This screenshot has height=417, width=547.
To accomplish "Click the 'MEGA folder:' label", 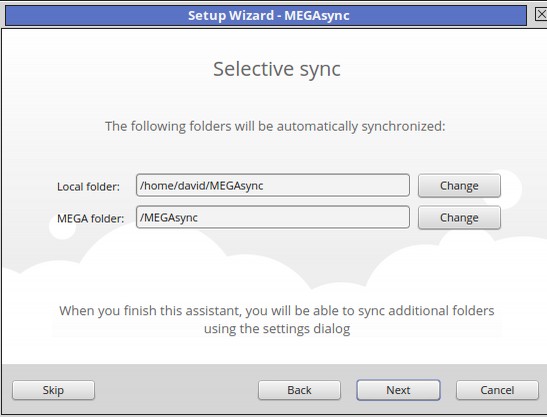I will pos(91,218).
